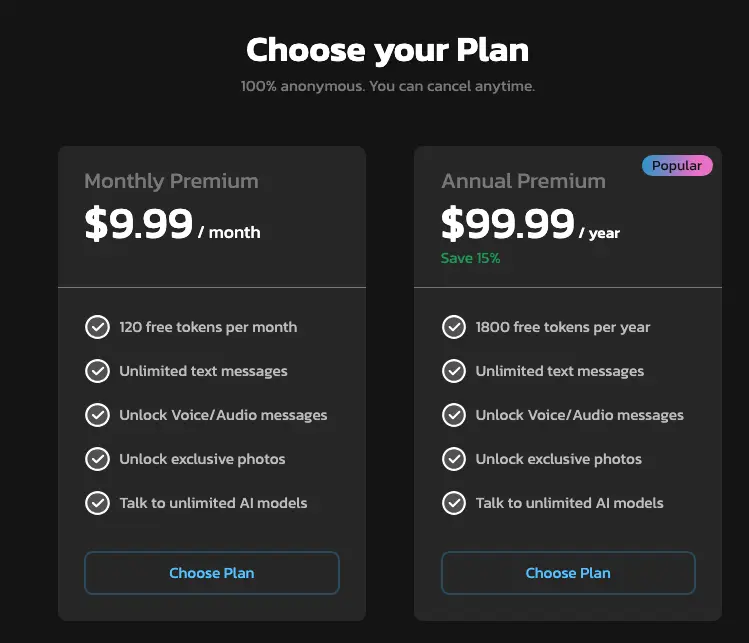The image size is (749, 643).
Task: Click annual Unlimited text messages checkmark icon
Action: pyautogui.click(x=454, y=371)
